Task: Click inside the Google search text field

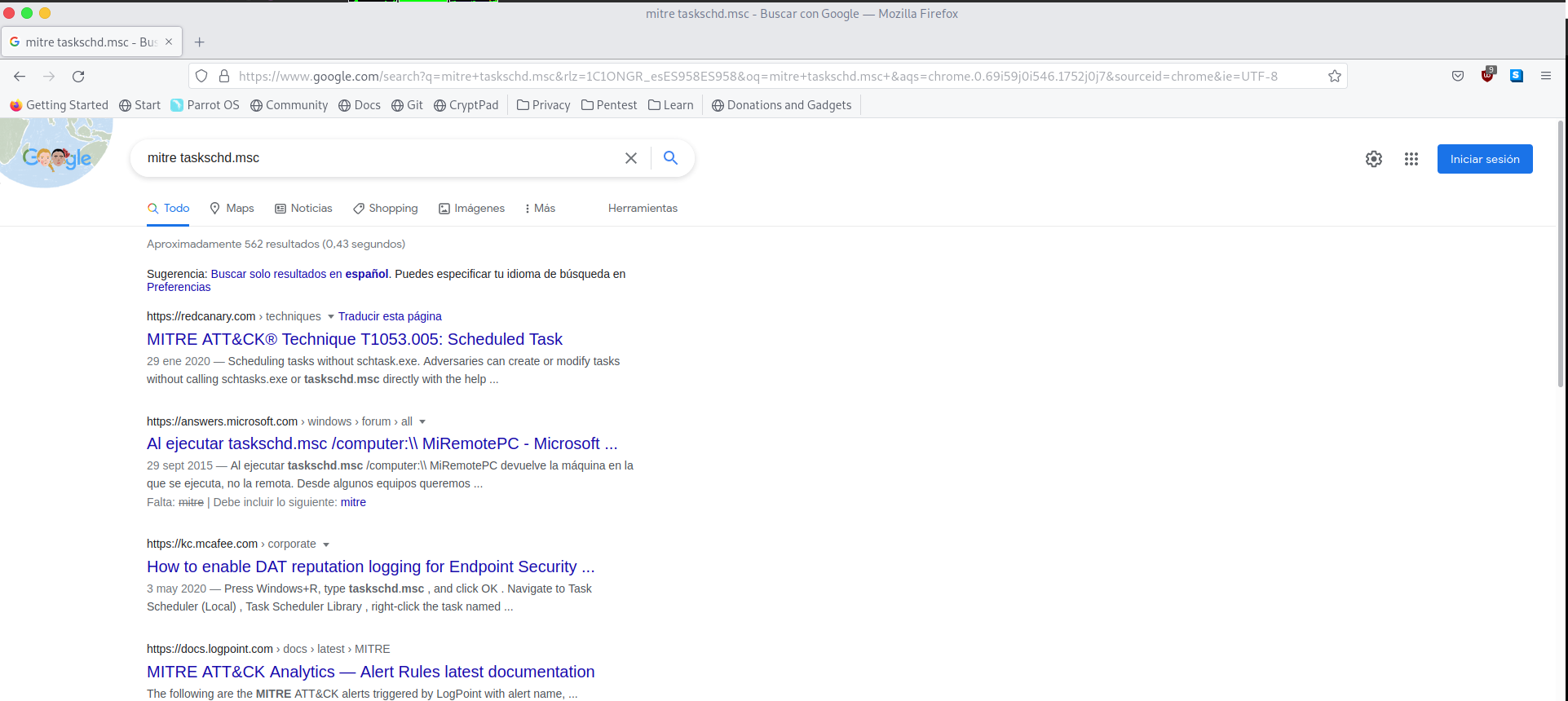Action: click(x=375, y=158)
